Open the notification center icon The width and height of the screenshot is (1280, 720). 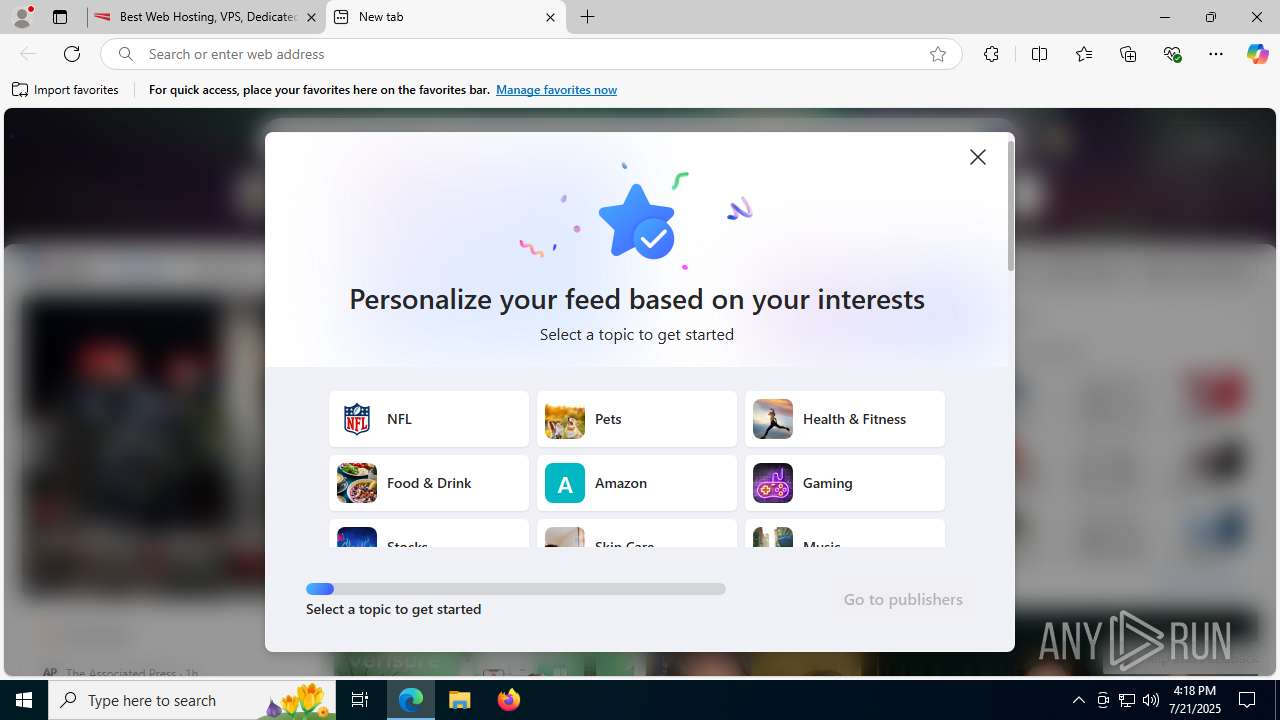point(1248,700)
